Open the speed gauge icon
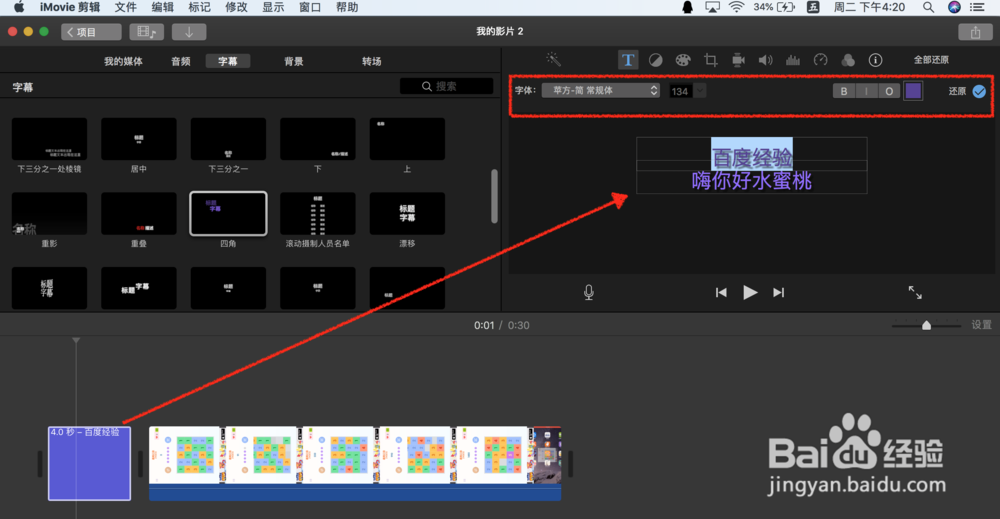The width and height of the screenshot is (1000, 519). pyautogui.click(x=820, y=60)
